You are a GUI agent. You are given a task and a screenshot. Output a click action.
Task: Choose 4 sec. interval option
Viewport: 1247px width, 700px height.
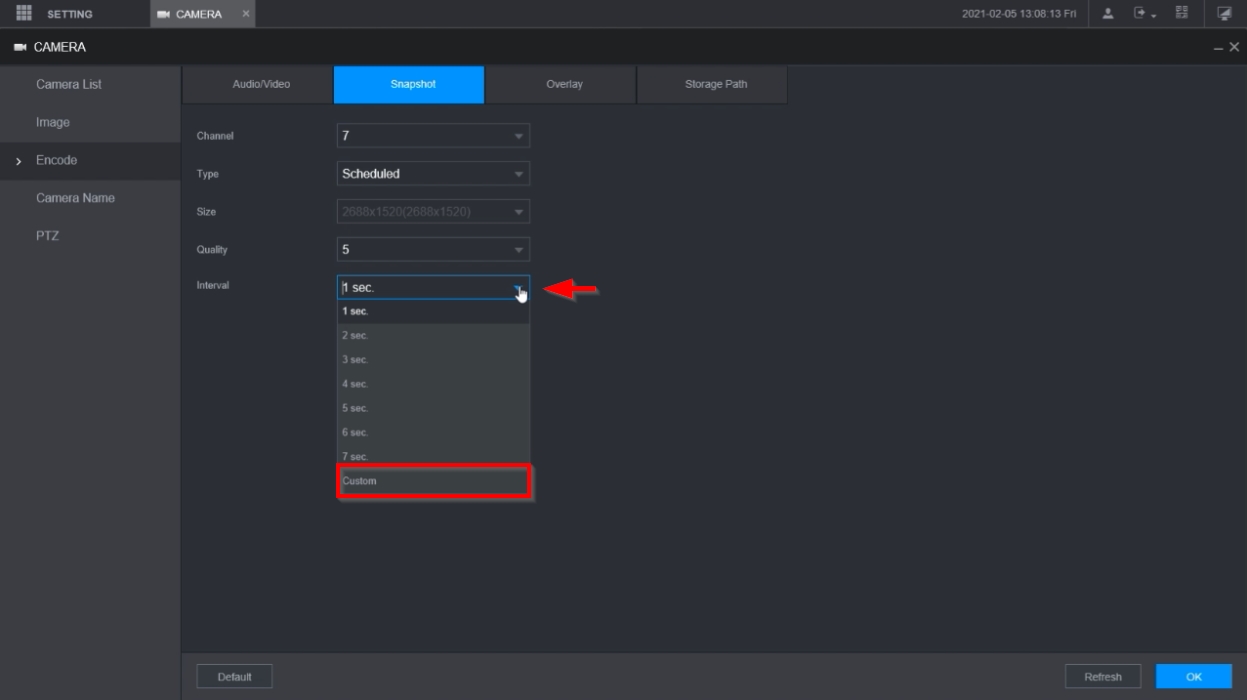click(x=433, y=384)
